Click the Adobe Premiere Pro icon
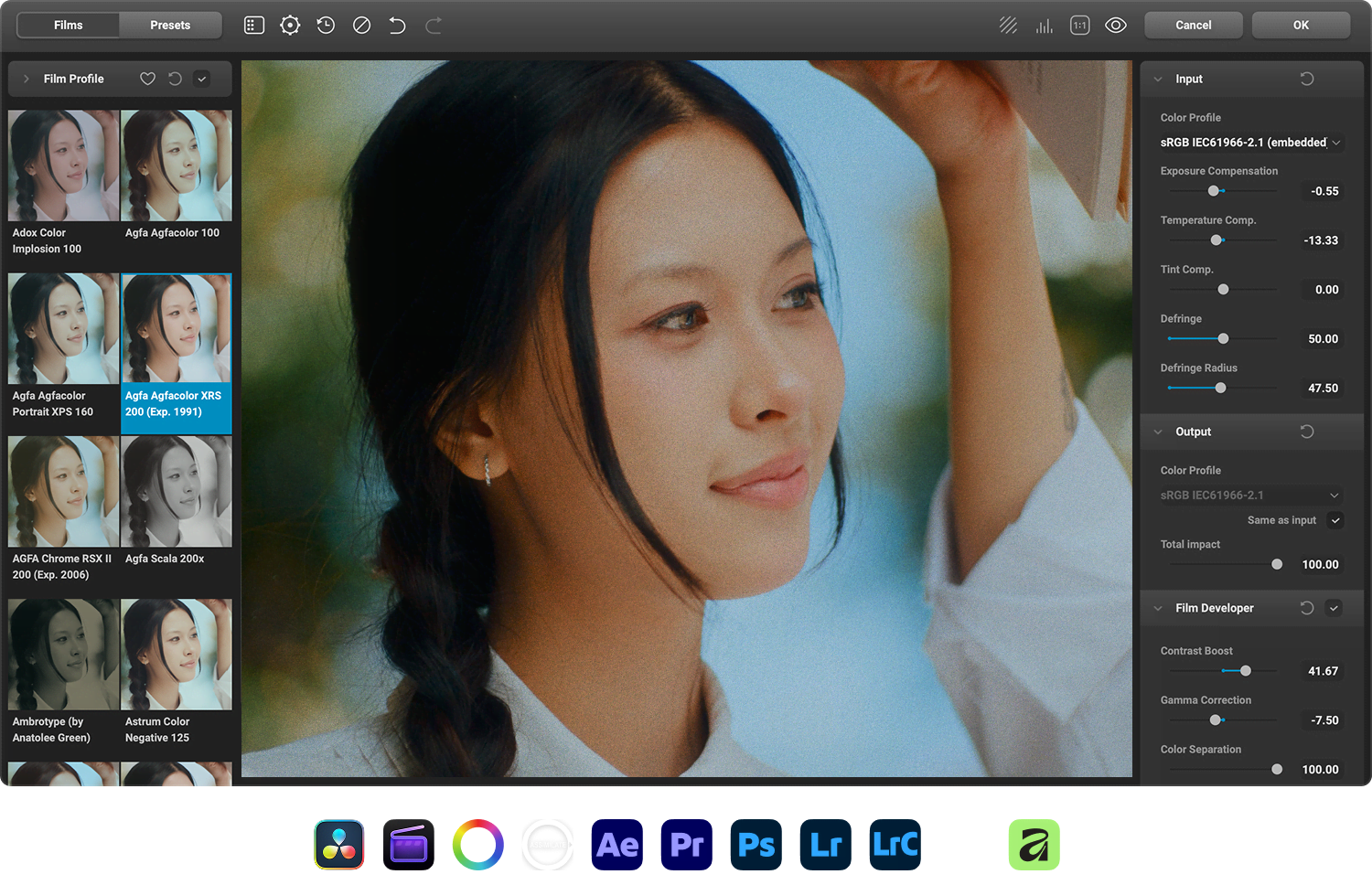1372x885 pixels. click(x=687, y=845)
